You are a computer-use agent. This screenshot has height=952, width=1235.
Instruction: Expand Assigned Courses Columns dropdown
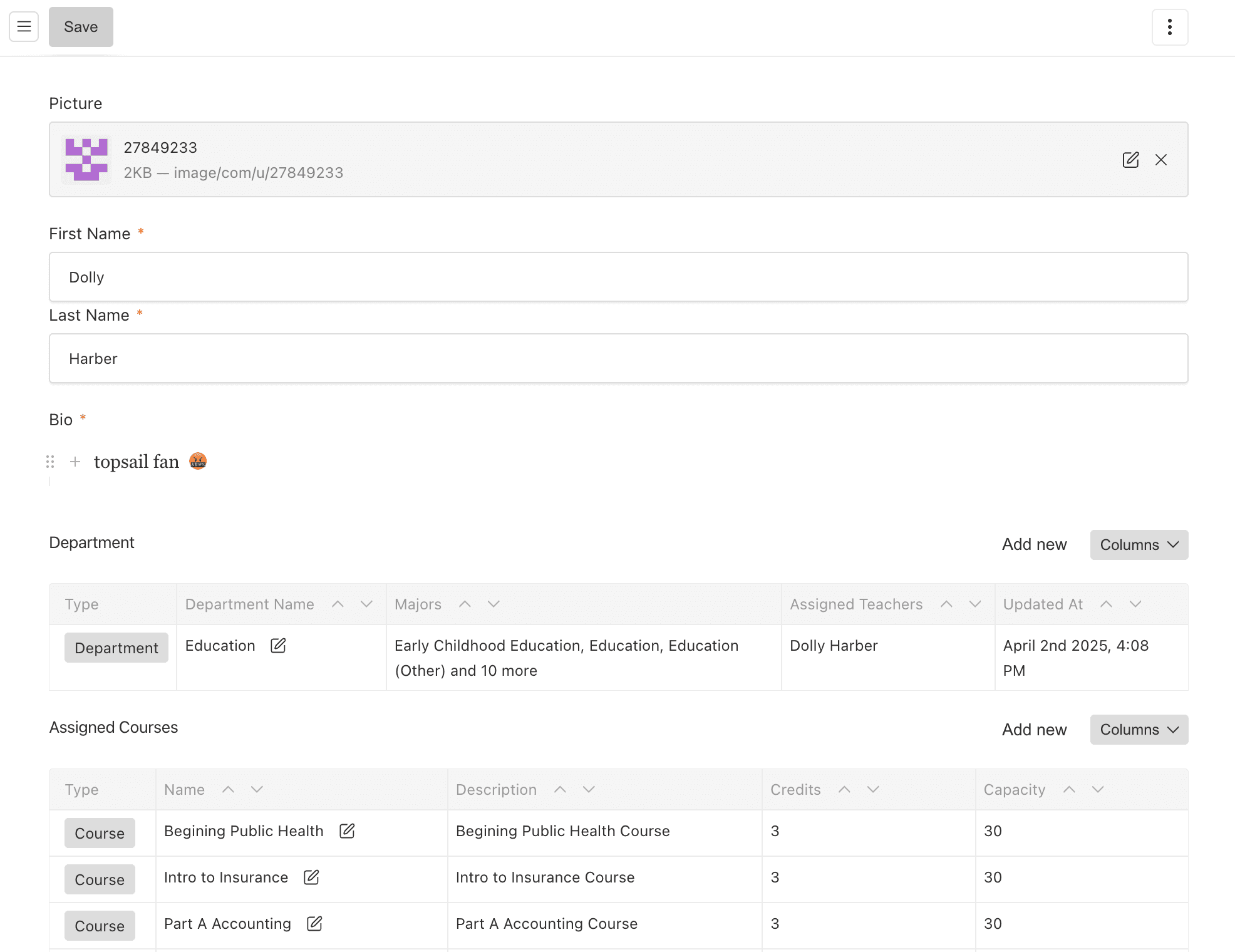(1139, 730)
